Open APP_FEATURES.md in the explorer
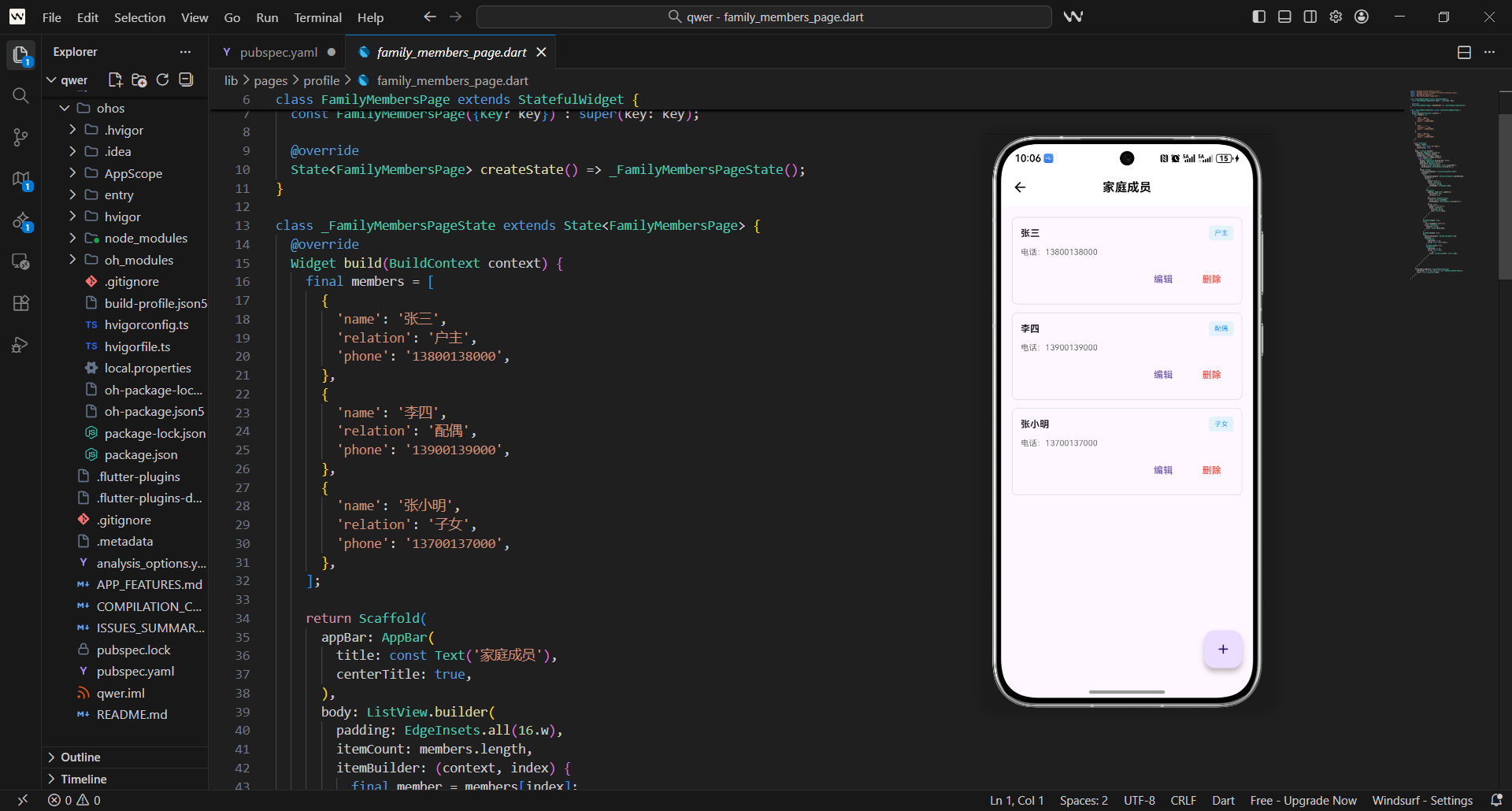 coord(149,584)
